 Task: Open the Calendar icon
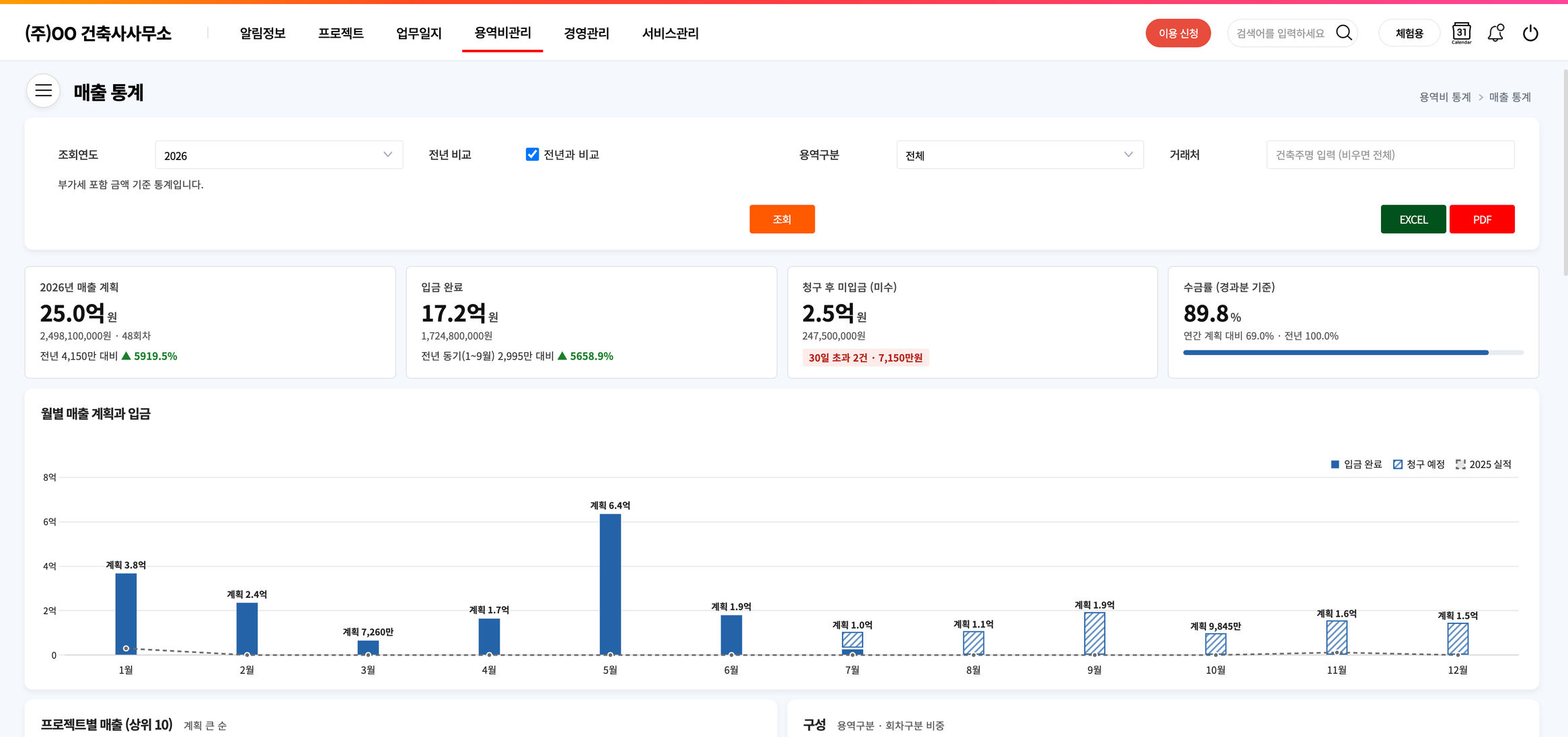pos(1461,33)
